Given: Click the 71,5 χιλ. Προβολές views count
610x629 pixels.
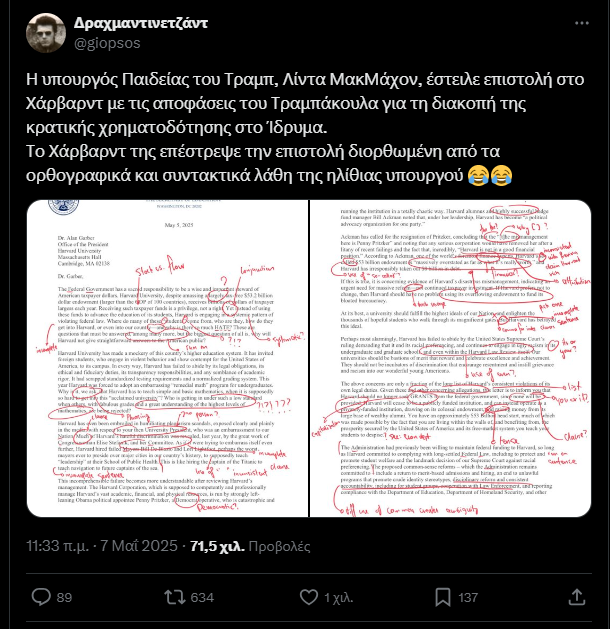Looking at the screenshot, I should [x=250, y=546].
